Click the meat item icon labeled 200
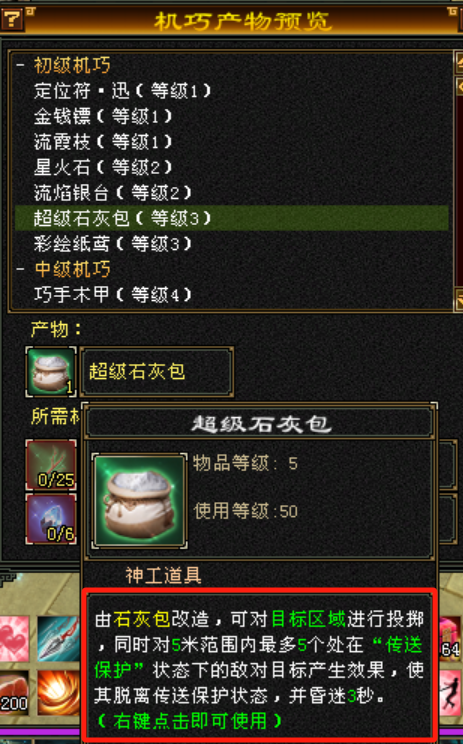This screenshot has height=744, width=463. 14,693
